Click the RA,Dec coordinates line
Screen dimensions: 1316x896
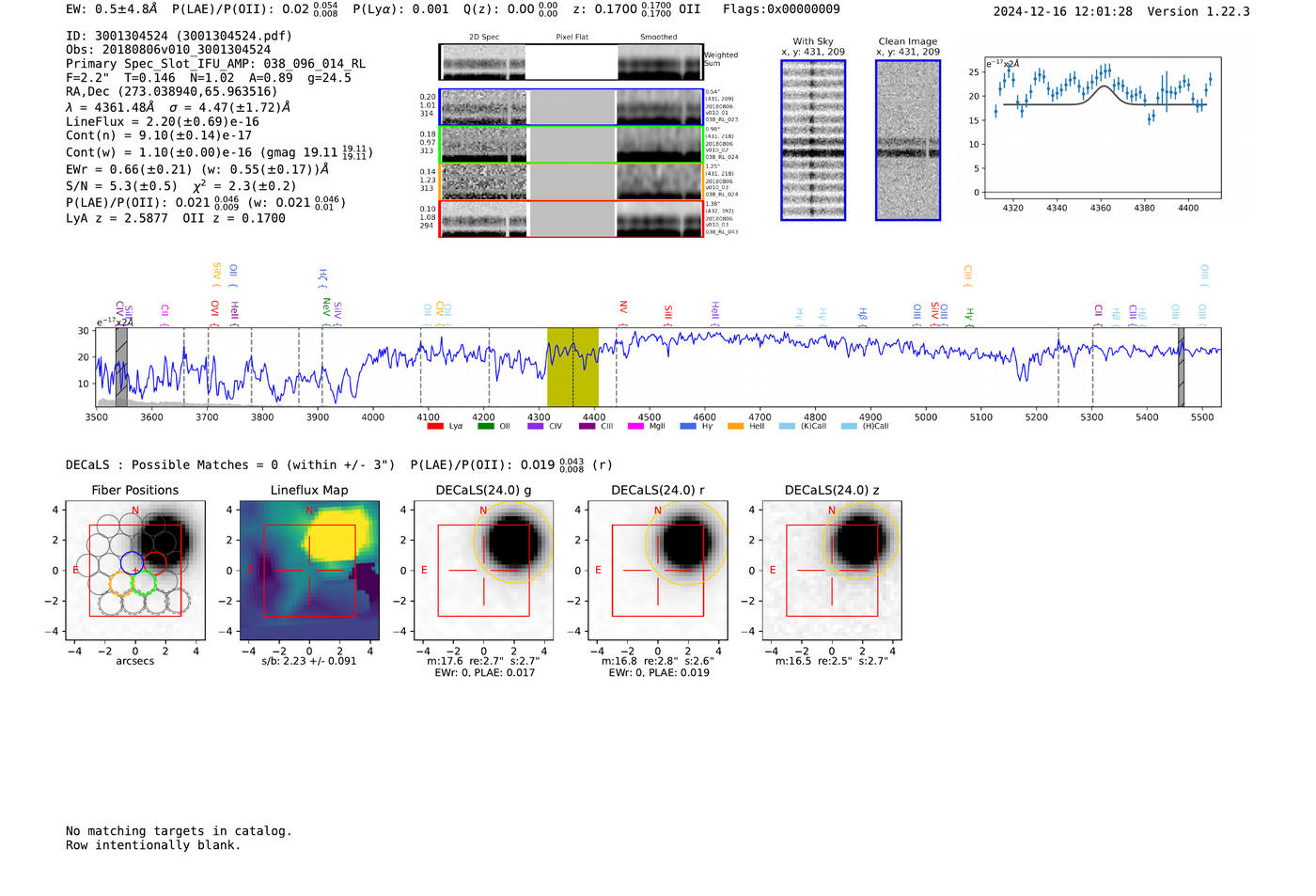click(172, 91)
